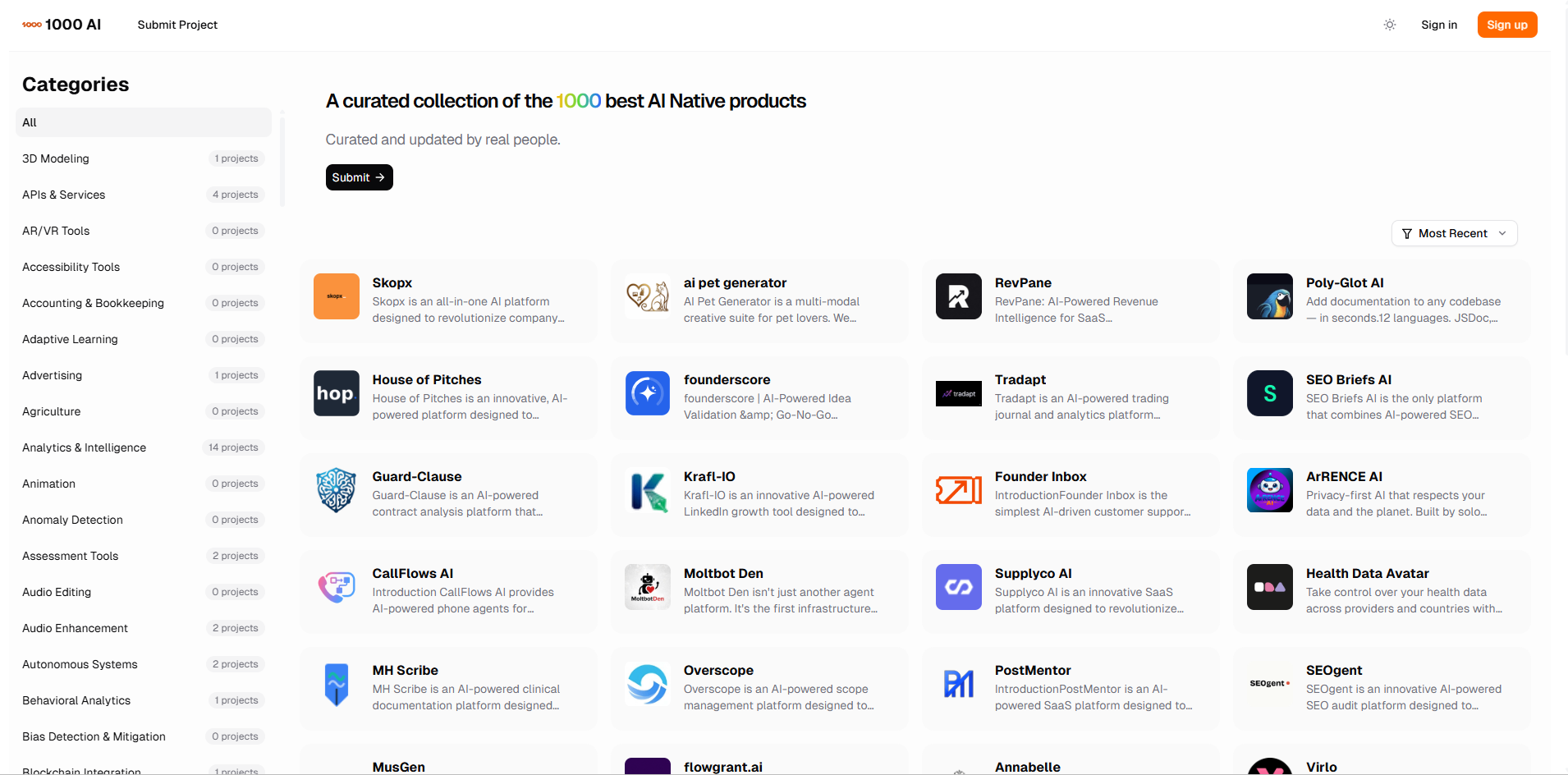Click the black Submit button
The width and height of the screenshot is (1568, 775).
click(359, 177)
